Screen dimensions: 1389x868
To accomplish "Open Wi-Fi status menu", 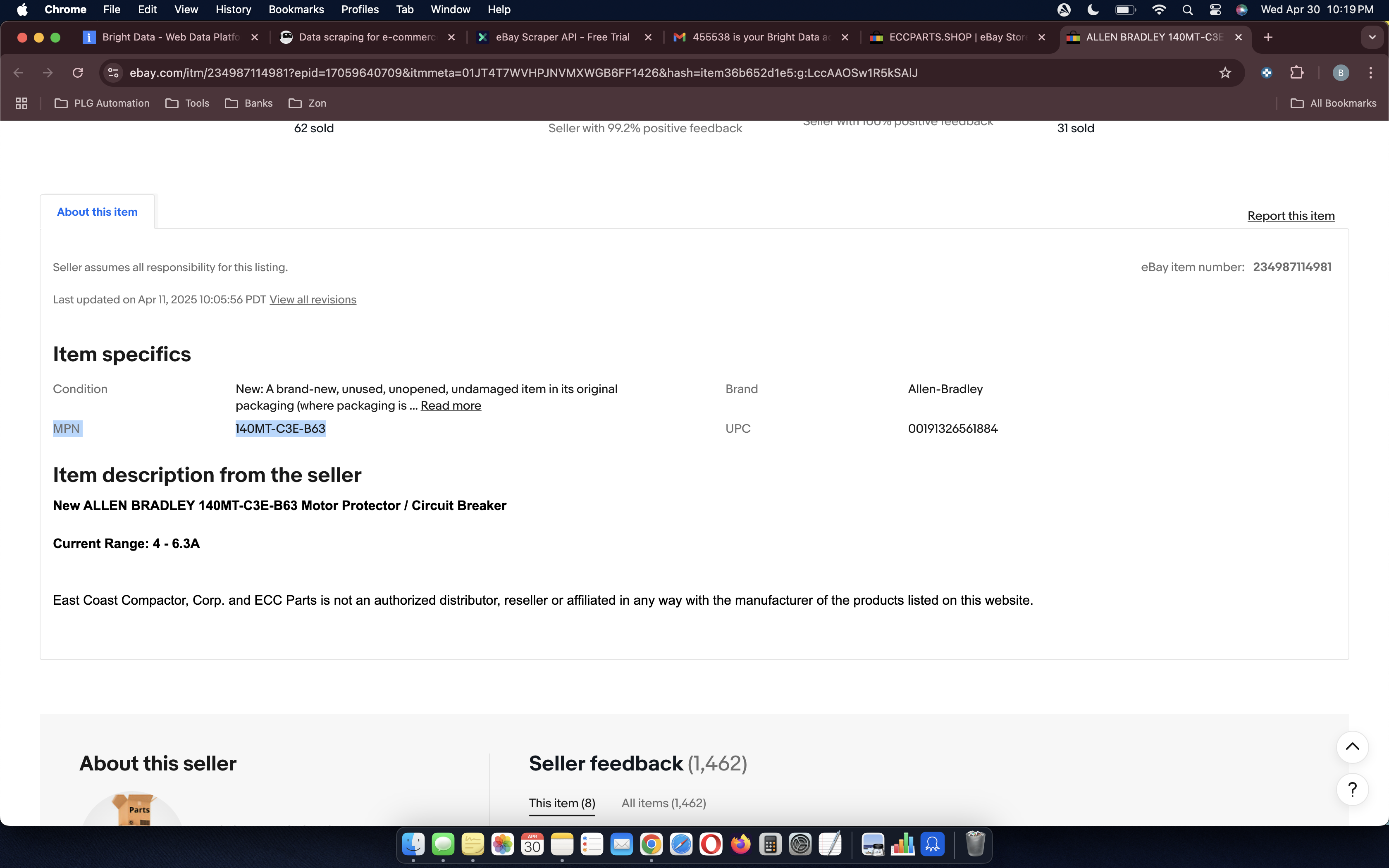I will (1159, 10).
